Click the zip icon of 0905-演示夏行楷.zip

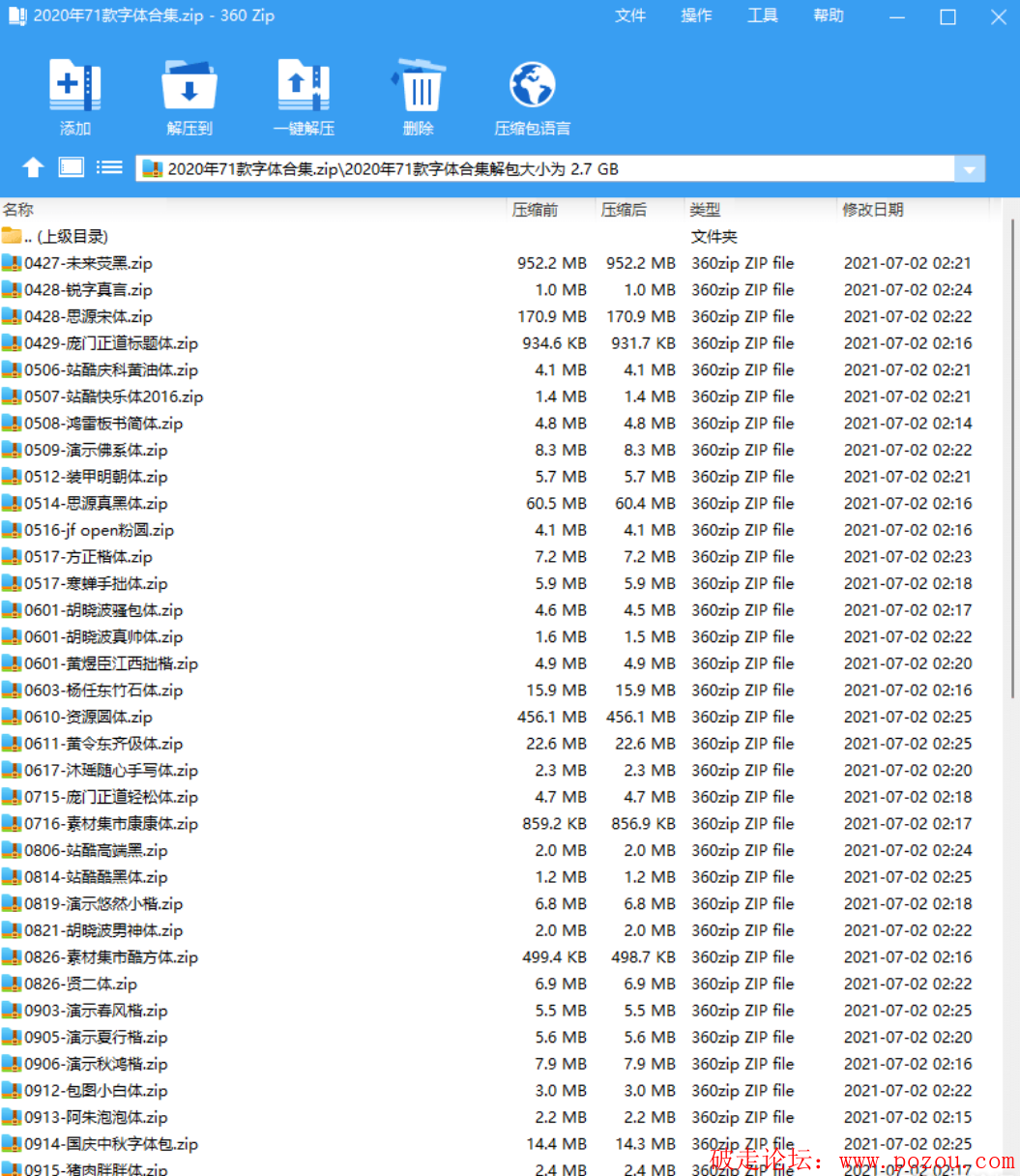pos(12,1038)
